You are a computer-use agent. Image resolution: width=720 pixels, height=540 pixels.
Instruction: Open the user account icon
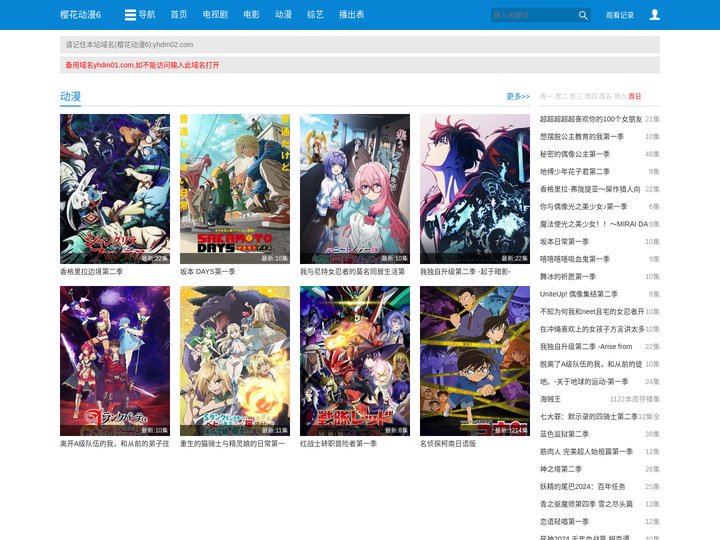point(655,15)
